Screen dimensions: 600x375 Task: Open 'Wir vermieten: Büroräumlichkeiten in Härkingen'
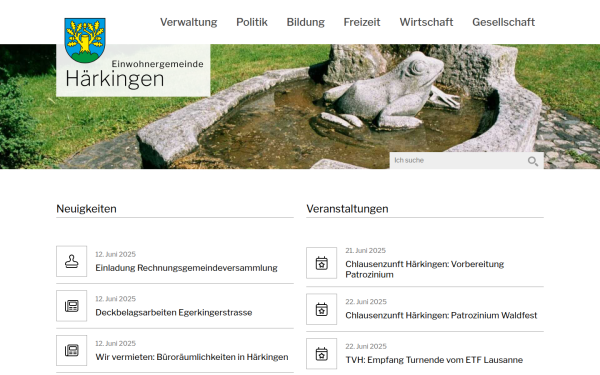[192, 357]
